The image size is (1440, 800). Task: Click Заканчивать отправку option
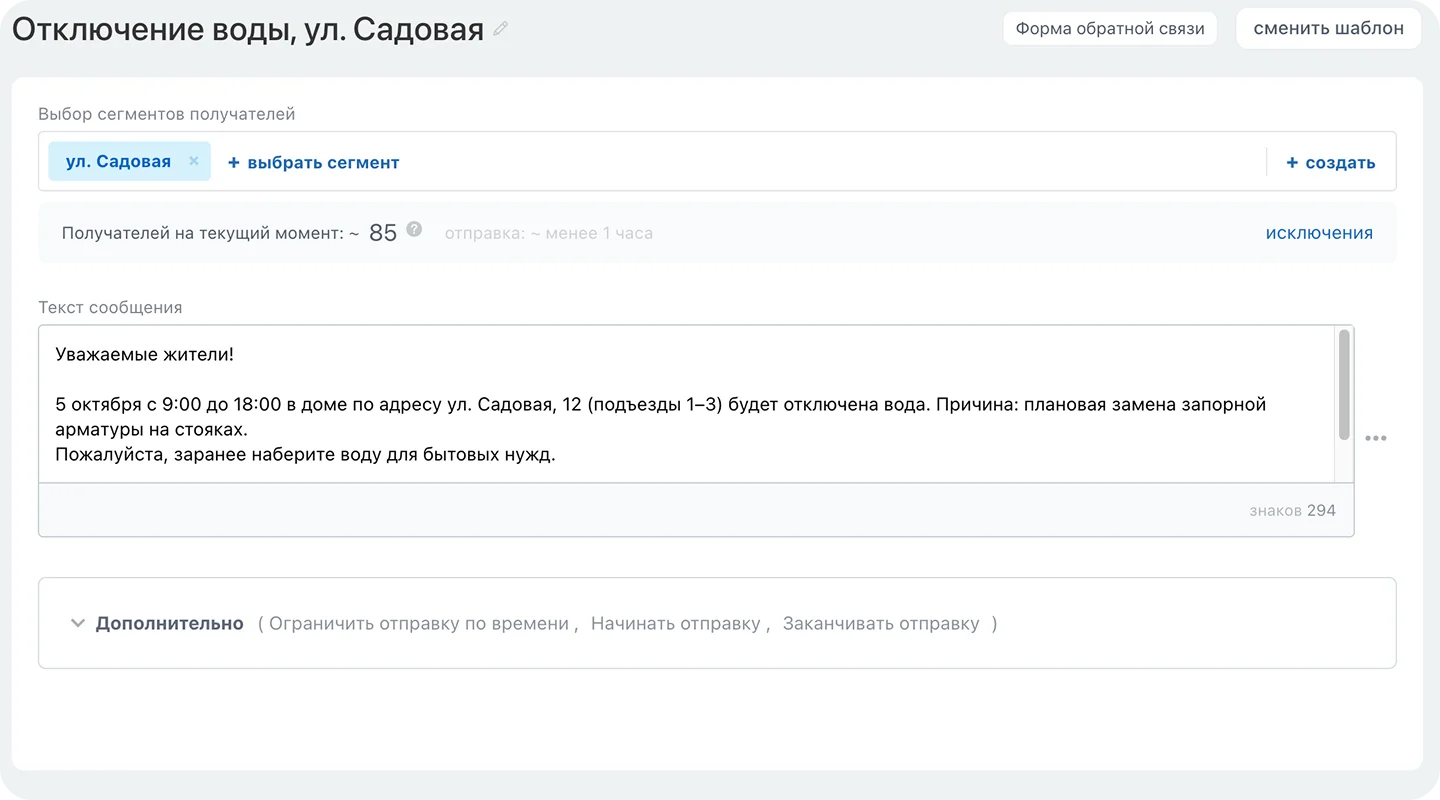tap(881, 624)
